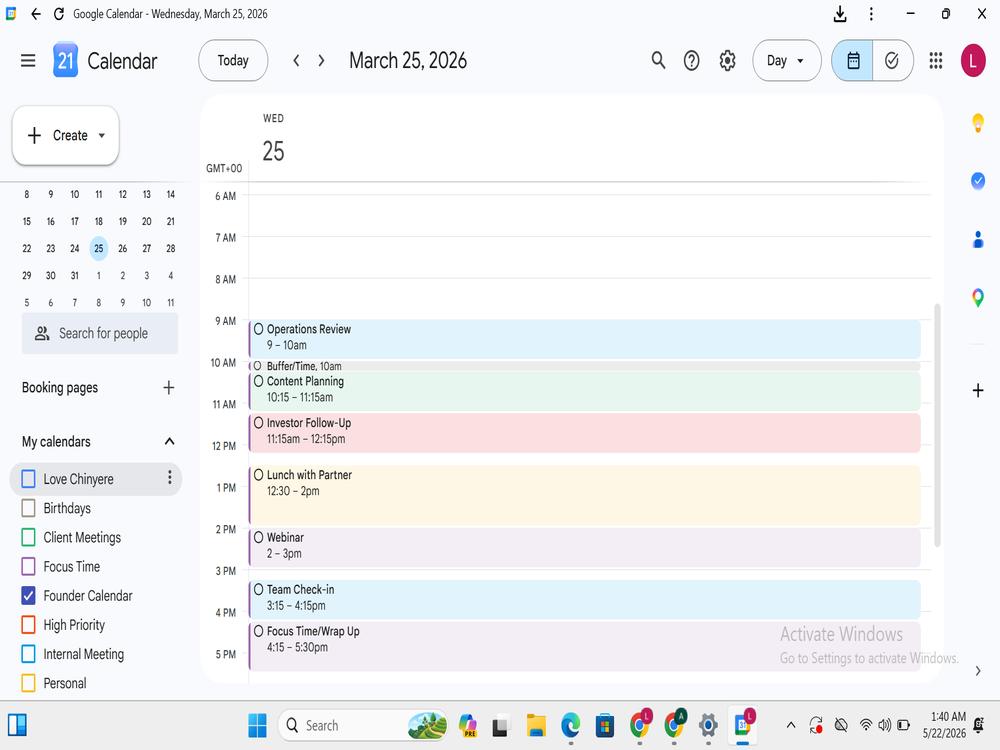
Task: Open options for Love Chinyere calendar
Action: [x=170, y=478]
